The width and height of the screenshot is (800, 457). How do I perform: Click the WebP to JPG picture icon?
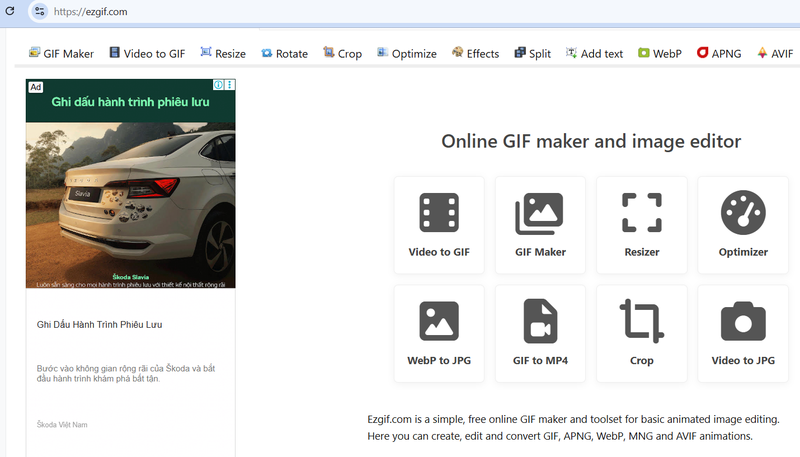click(439, 321)
